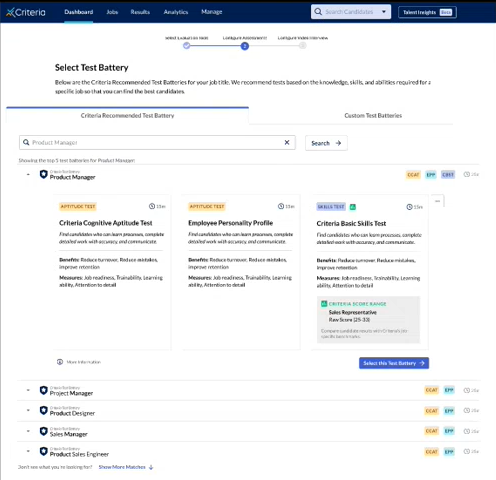Open the Manage section
The width and height of the screenshot is (496, 480).
click(212, 12)
